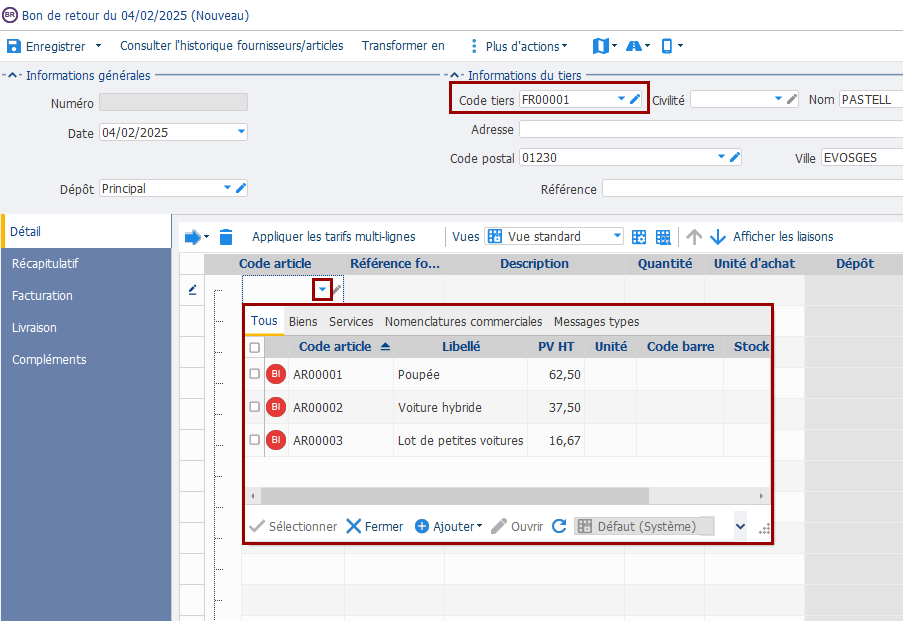Click the Référence input field
The image size is (903, 621).
coord(752,188)
